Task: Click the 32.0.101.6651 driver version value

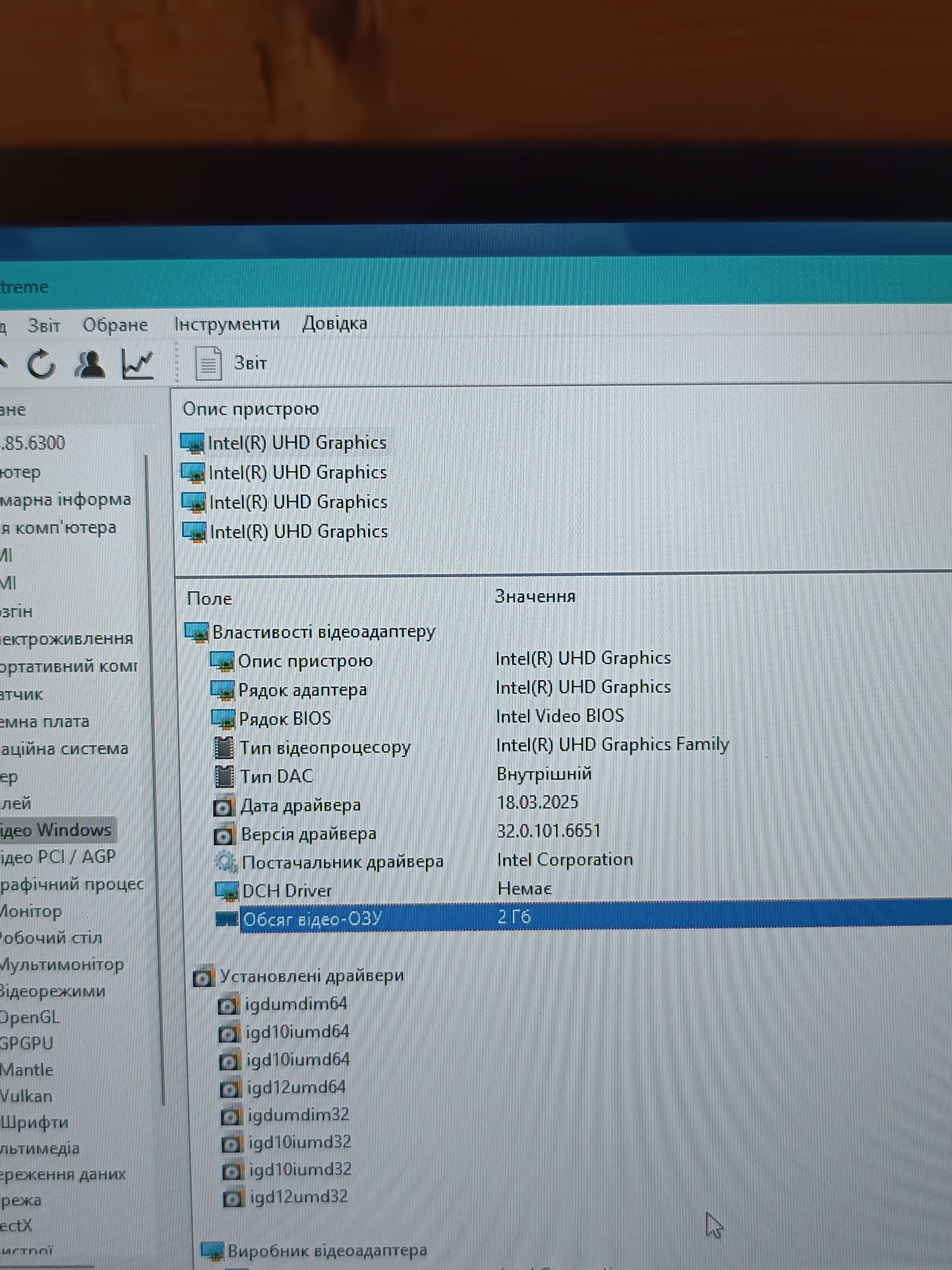Action: [549, 831]
